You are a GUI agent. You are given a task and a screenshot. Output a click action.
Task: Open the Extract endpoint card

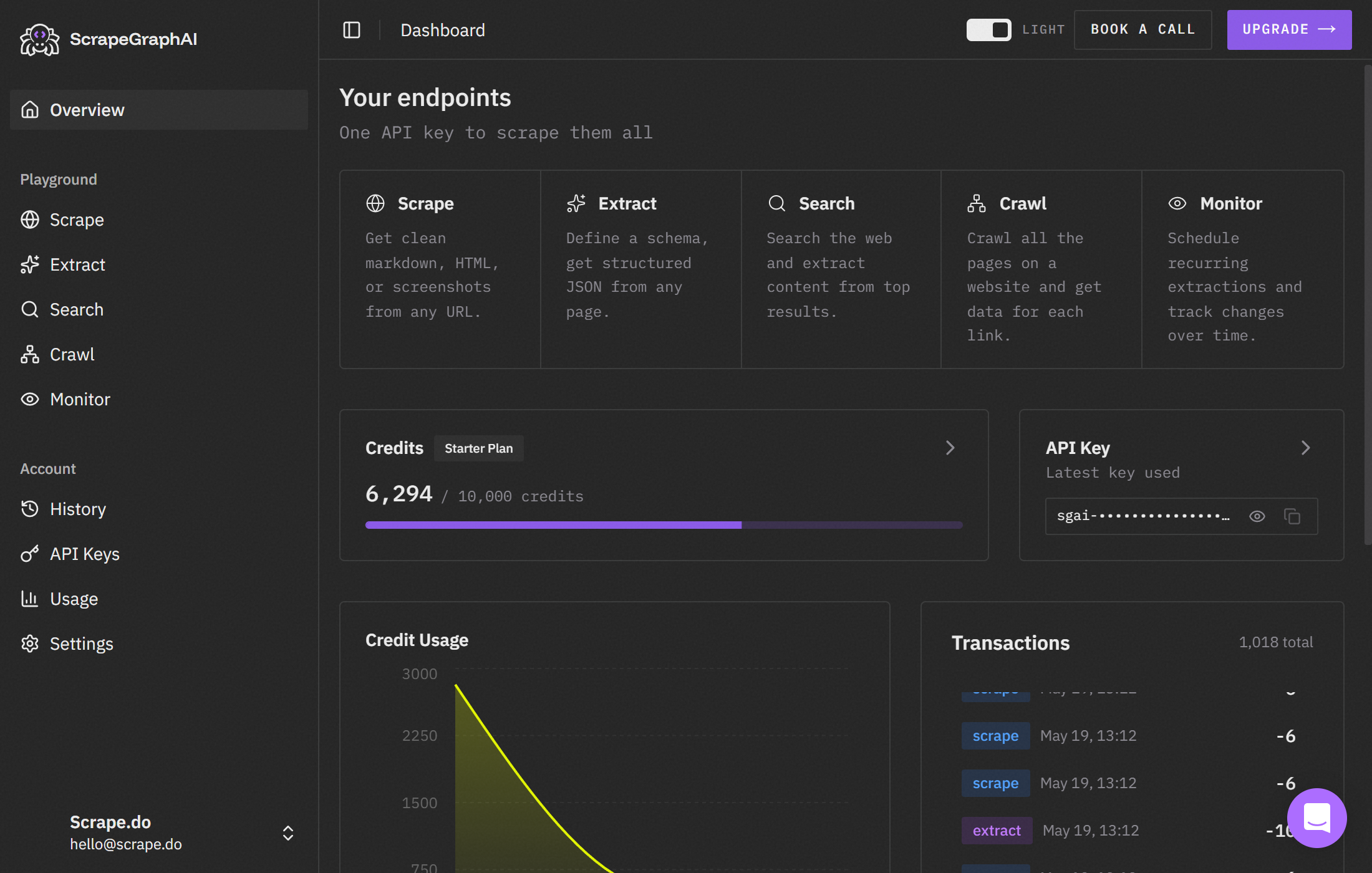tap(641, 269)
